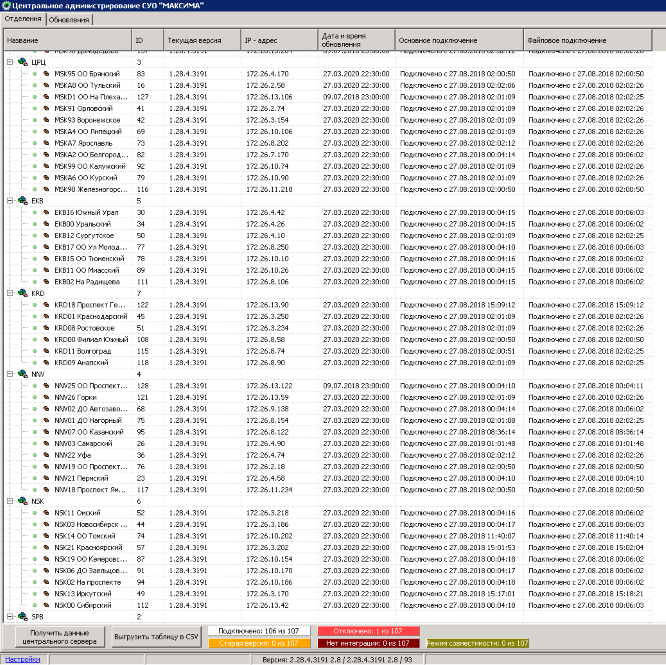Click branch icon of EKB16 Южный Урал
666x665 pixels.
[x=46, y=212]
